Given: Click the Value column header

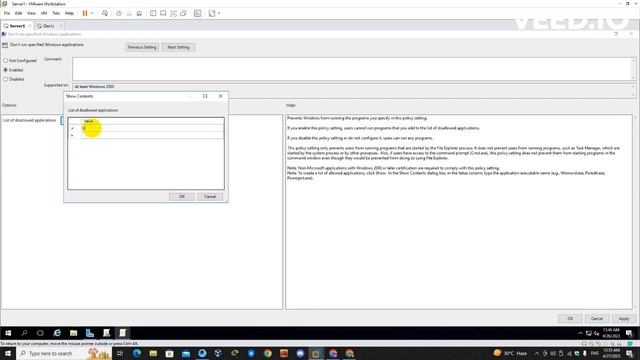Looking at the screenshot, I should tap(152, 121).
